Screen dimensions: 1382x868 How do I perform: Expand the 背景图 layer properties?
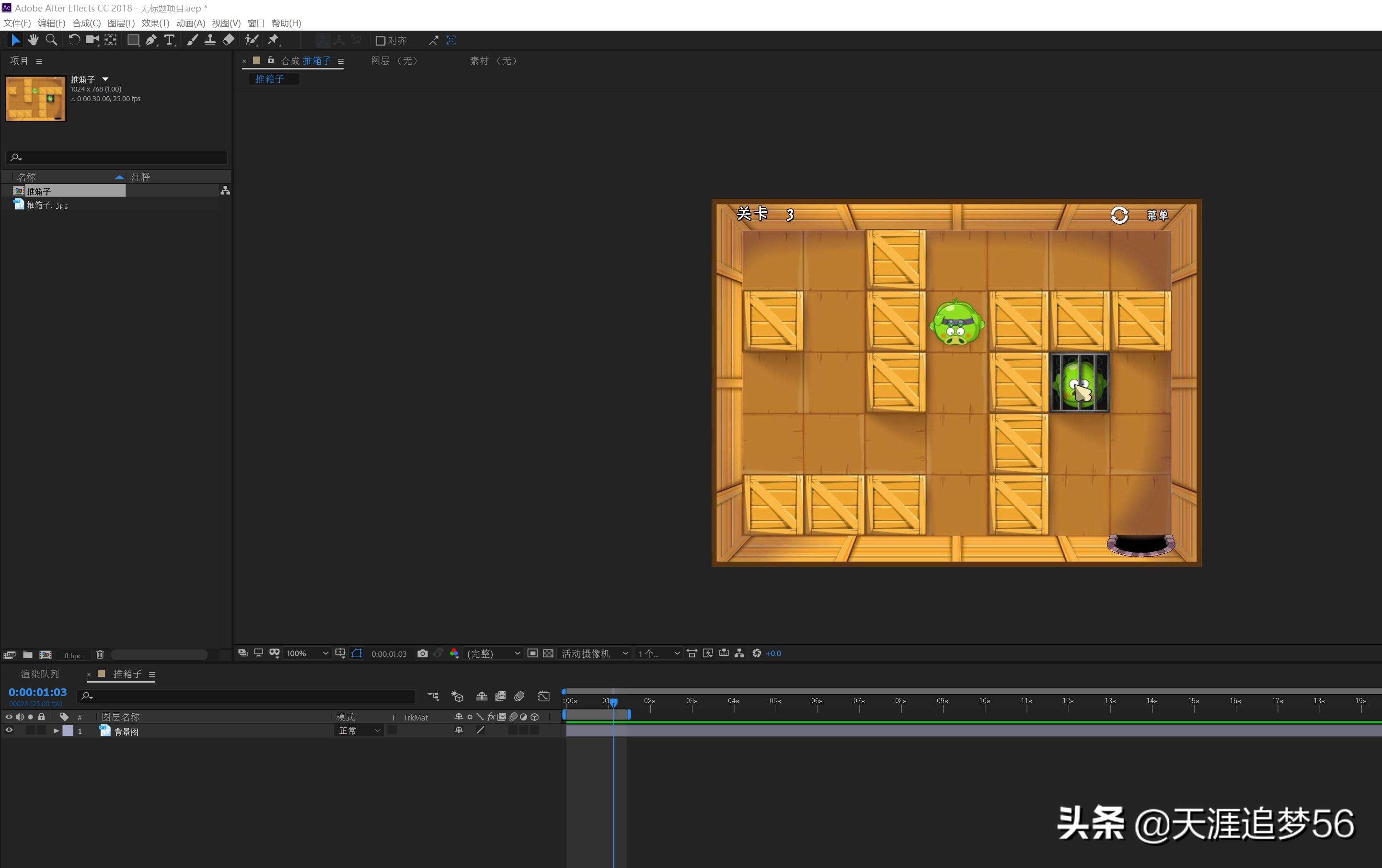pos(56,731)
